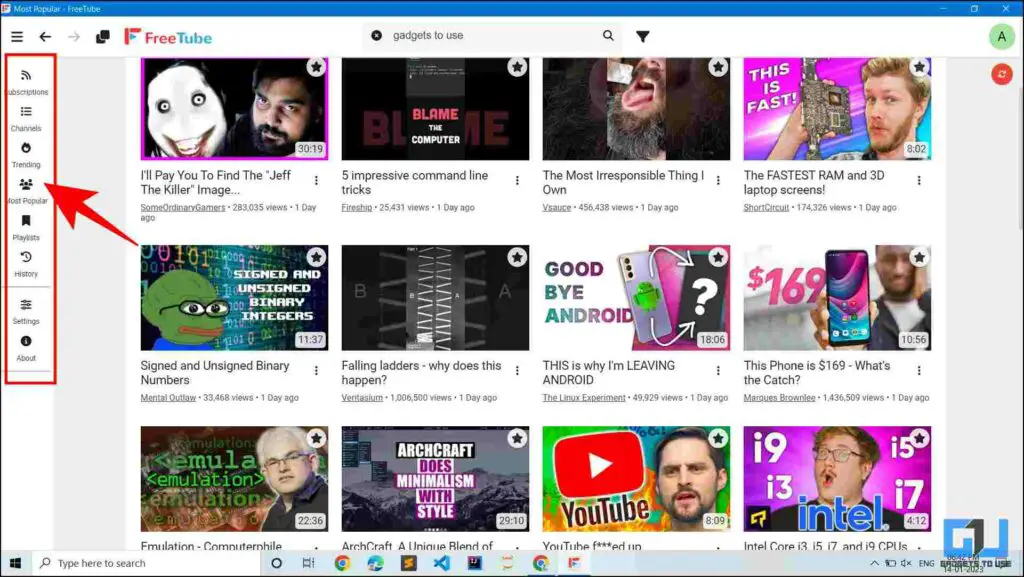Star "The Most Irresponsible Thing I Own" video
1024x577 pixels.
point(718,67)
